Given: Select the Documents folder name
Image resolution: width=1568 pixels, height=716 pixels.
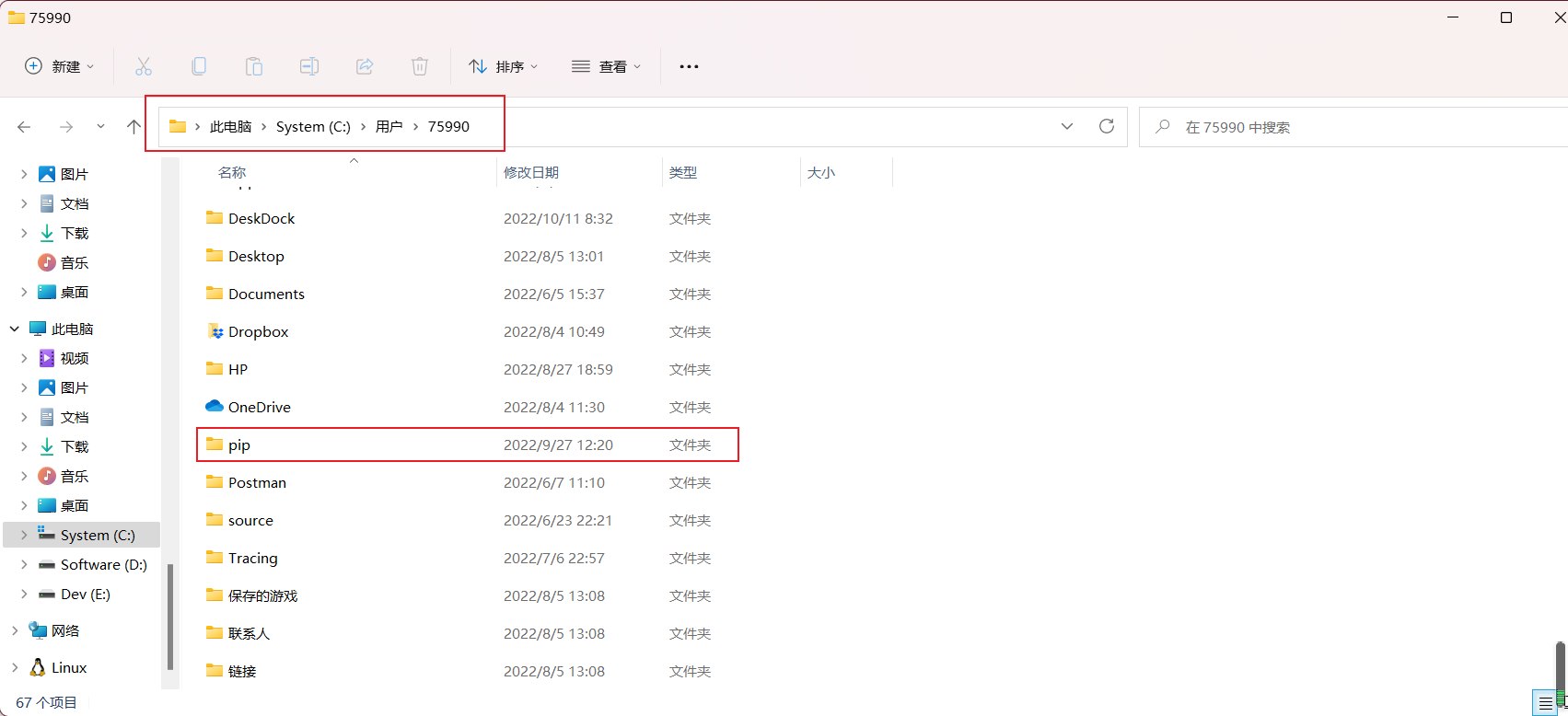Looking at the screenshot, I should click(266, 294).
